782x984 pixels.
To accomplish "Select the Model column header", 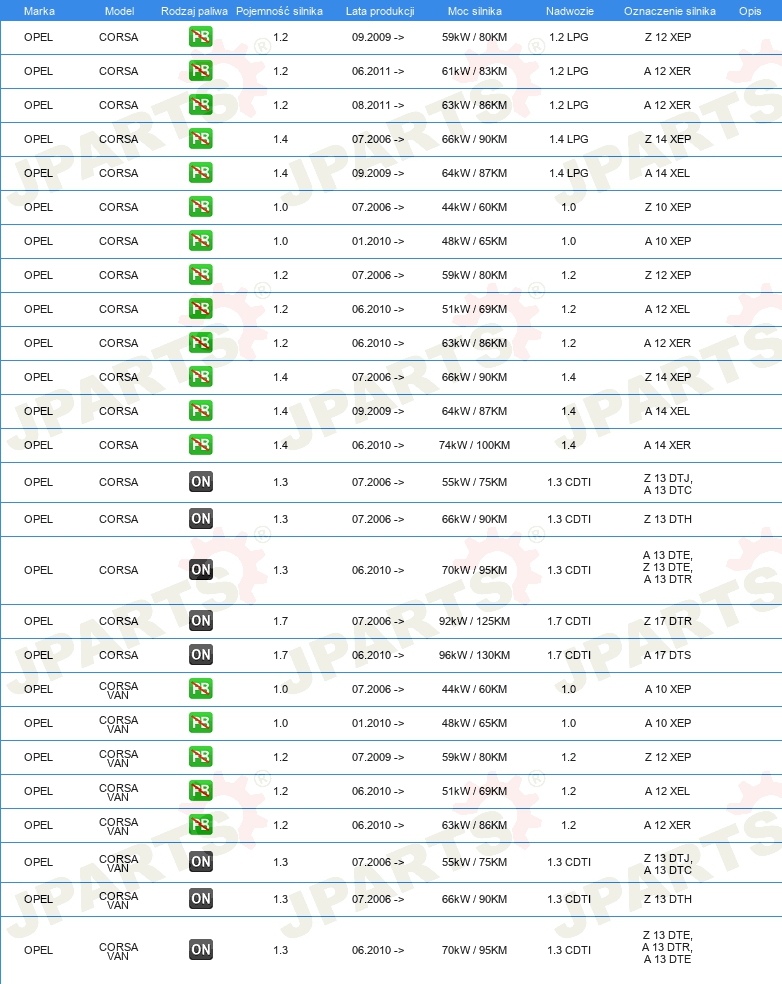I will pyautogui.click(x=119, y=11).
